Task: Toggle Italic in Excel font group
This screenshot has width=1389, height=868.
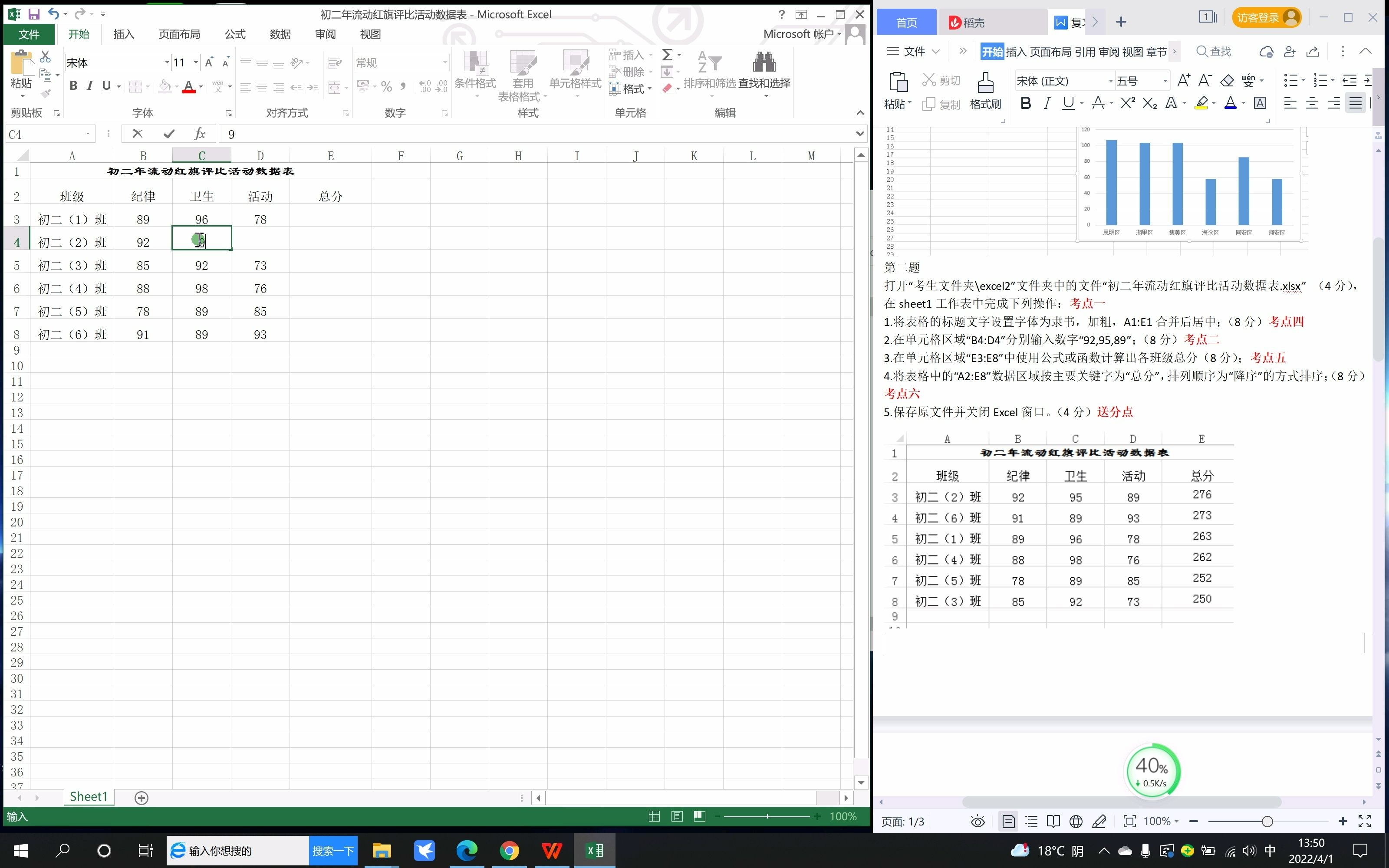Action: [89, 85]
